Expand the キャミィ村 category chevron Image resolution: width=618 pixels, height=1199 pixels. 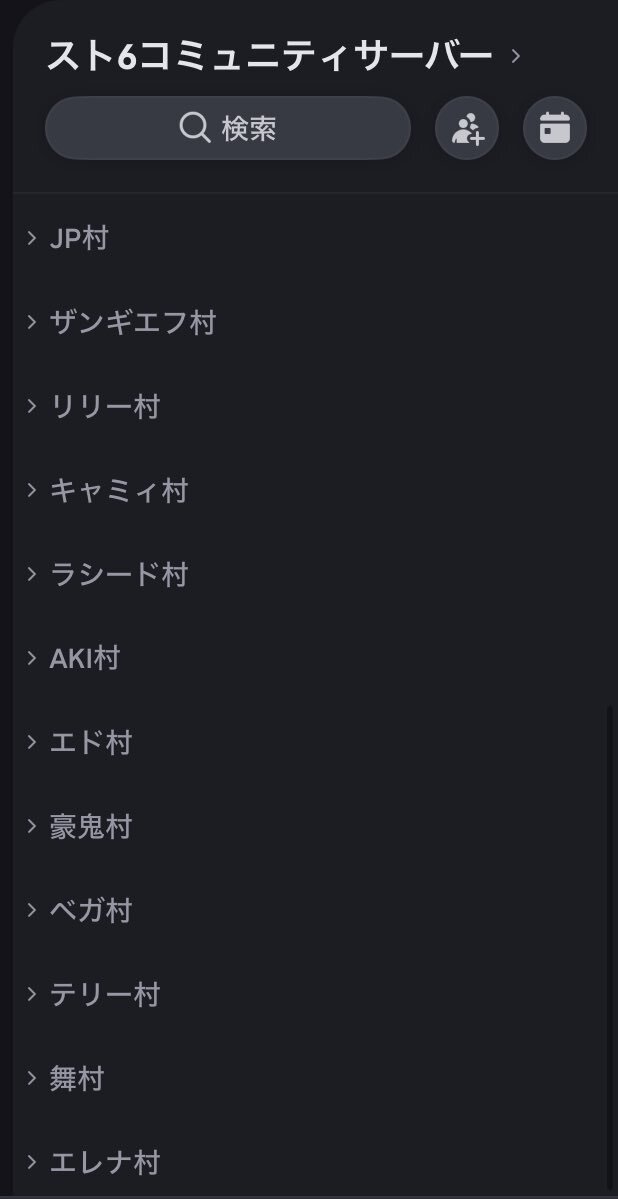(31, 490)
